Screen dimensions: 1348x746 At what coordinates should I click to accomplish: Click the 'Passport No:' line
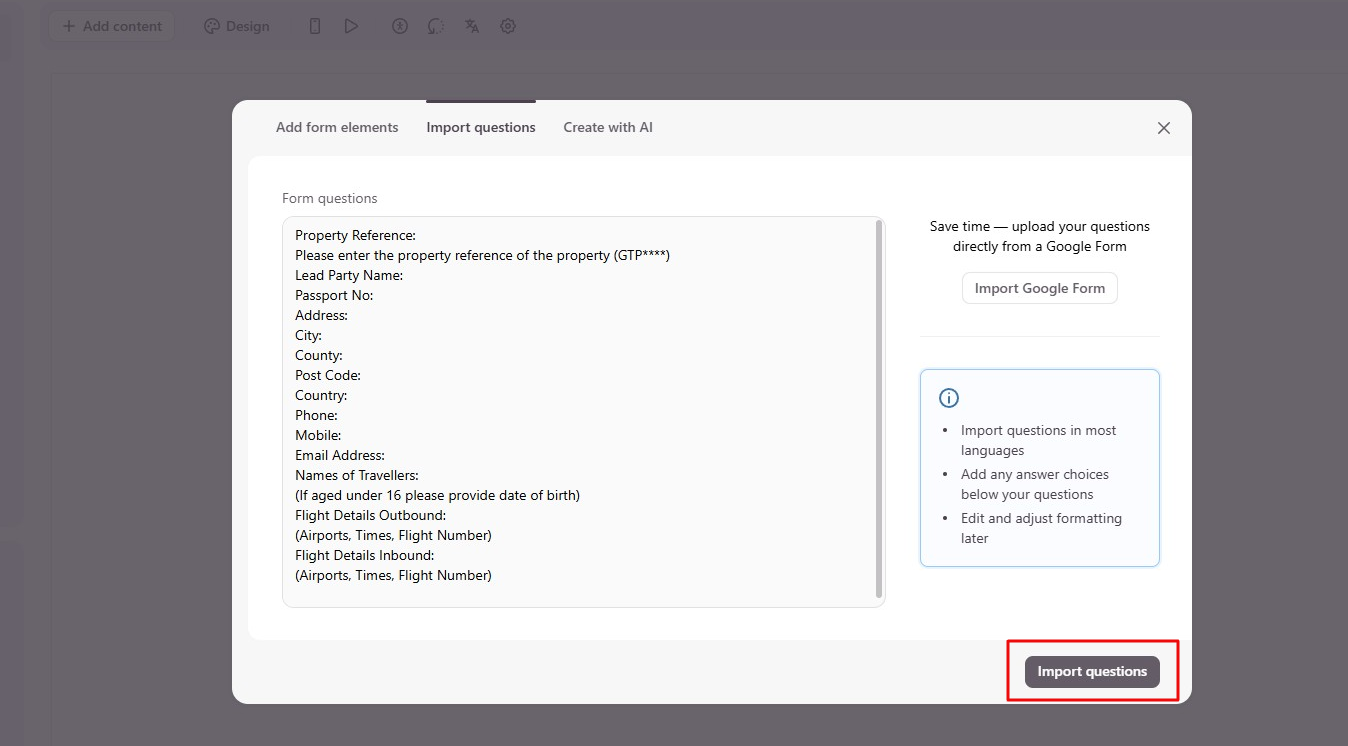[334, 295]
